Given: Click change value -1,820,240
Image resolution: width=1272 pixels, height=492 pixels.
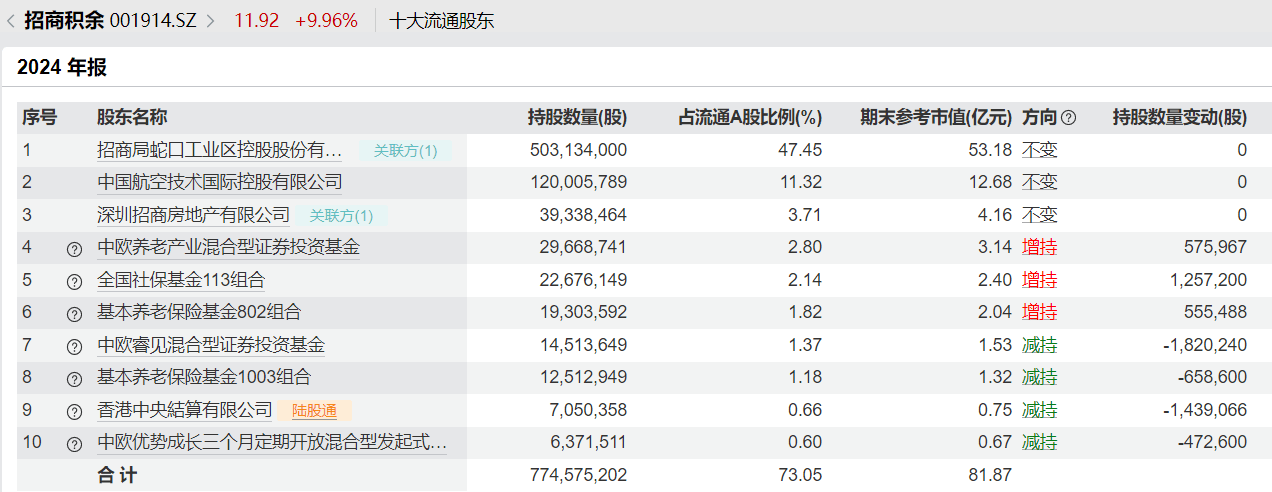Looking at the screenshot, I should click(x=1205, y=345).
